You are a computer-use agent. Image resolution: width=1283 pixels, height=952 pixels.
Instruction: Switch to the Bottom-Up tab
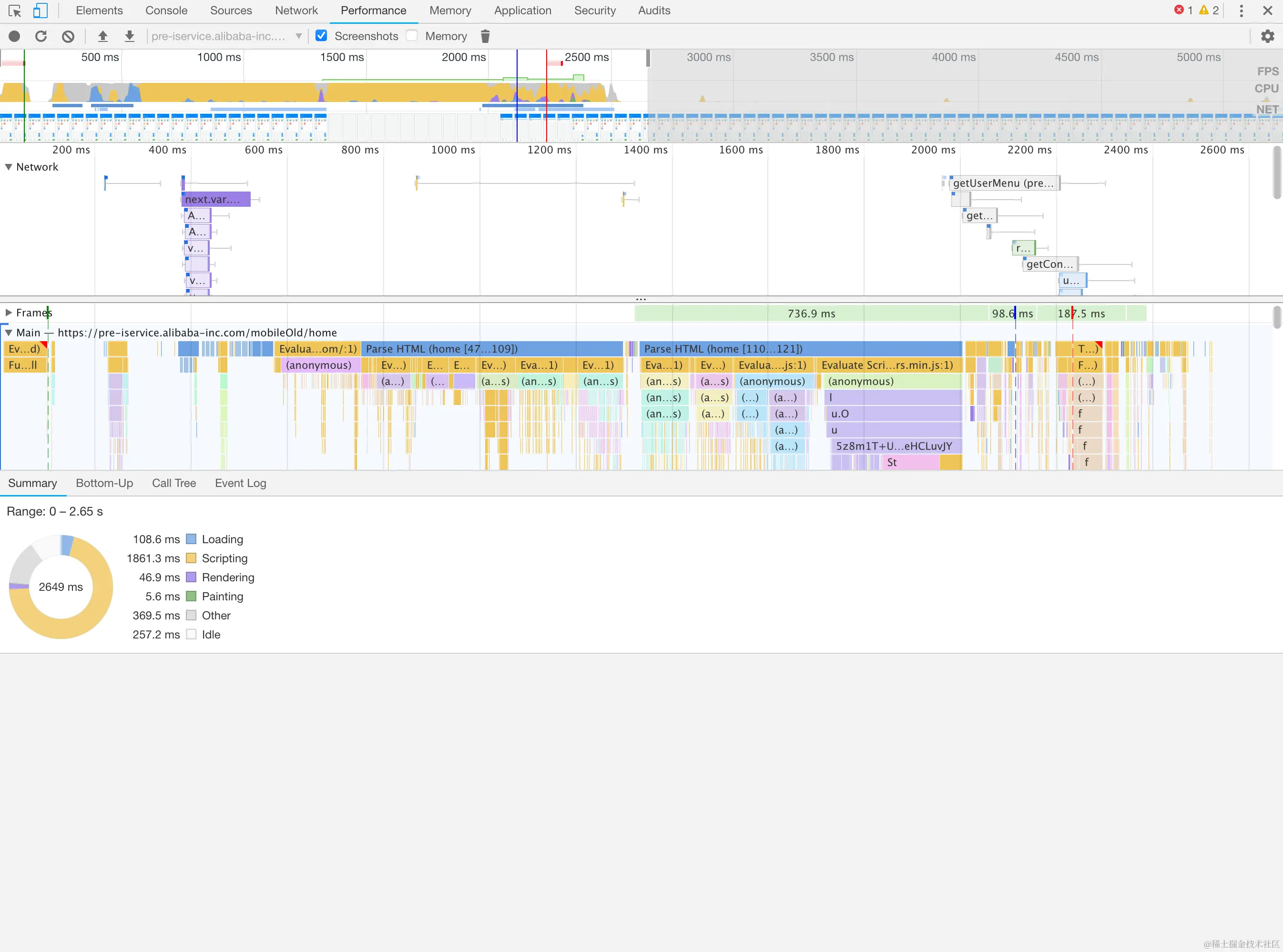(104, 483)
